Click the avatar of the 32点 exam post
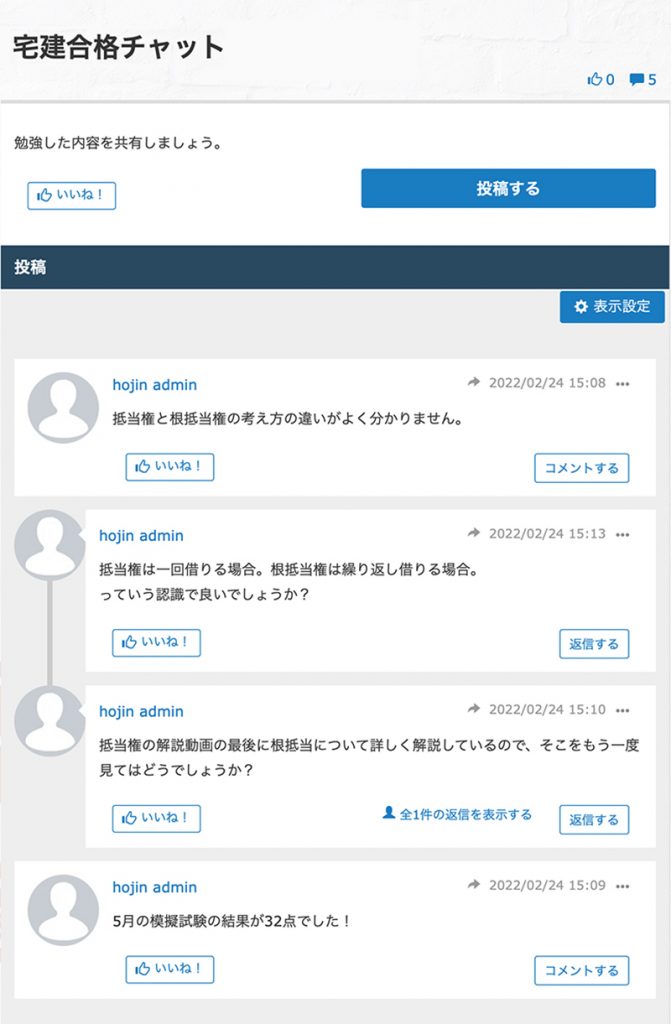671x1024 pixels. (x=63, y=910)
